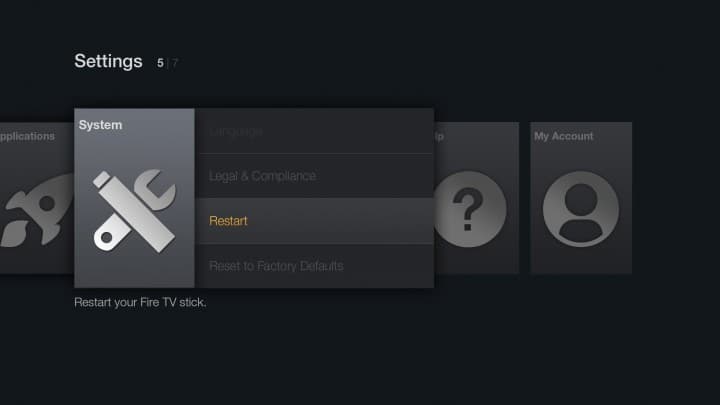Click the Applications tile label
The height and width of the screenshot is (405, 720).
coord(28,136)
